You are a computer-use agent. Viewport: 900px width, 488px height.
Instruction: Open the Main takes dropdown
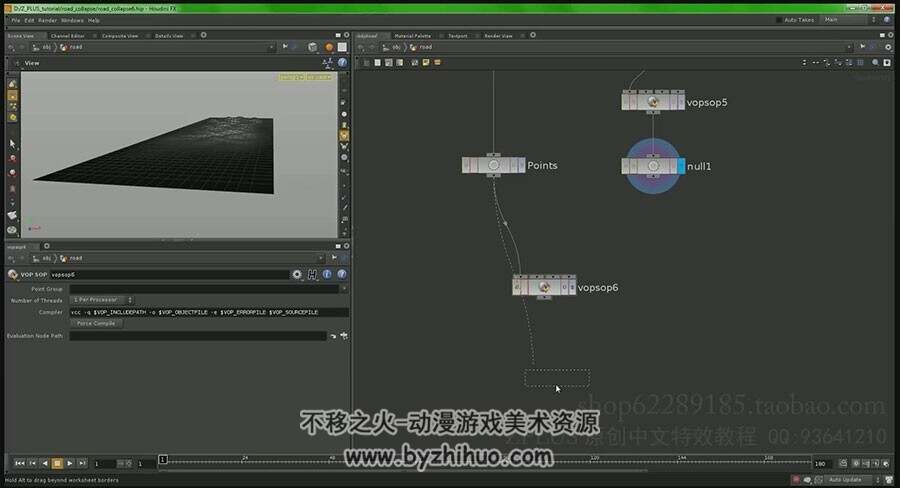[850, 20]
